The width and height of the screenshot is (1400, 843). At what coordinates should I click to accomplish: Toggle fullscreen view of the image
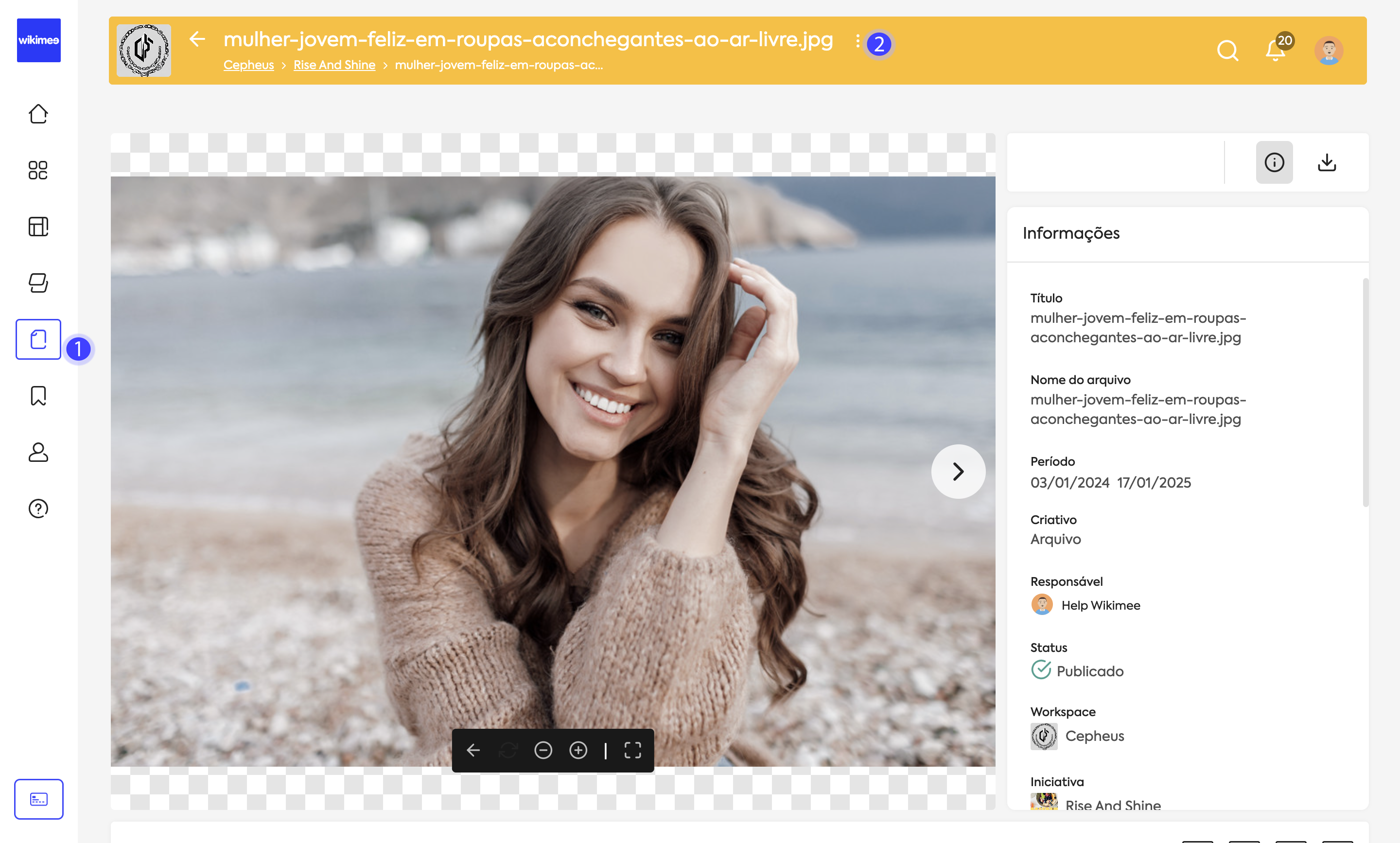(633, 751)
